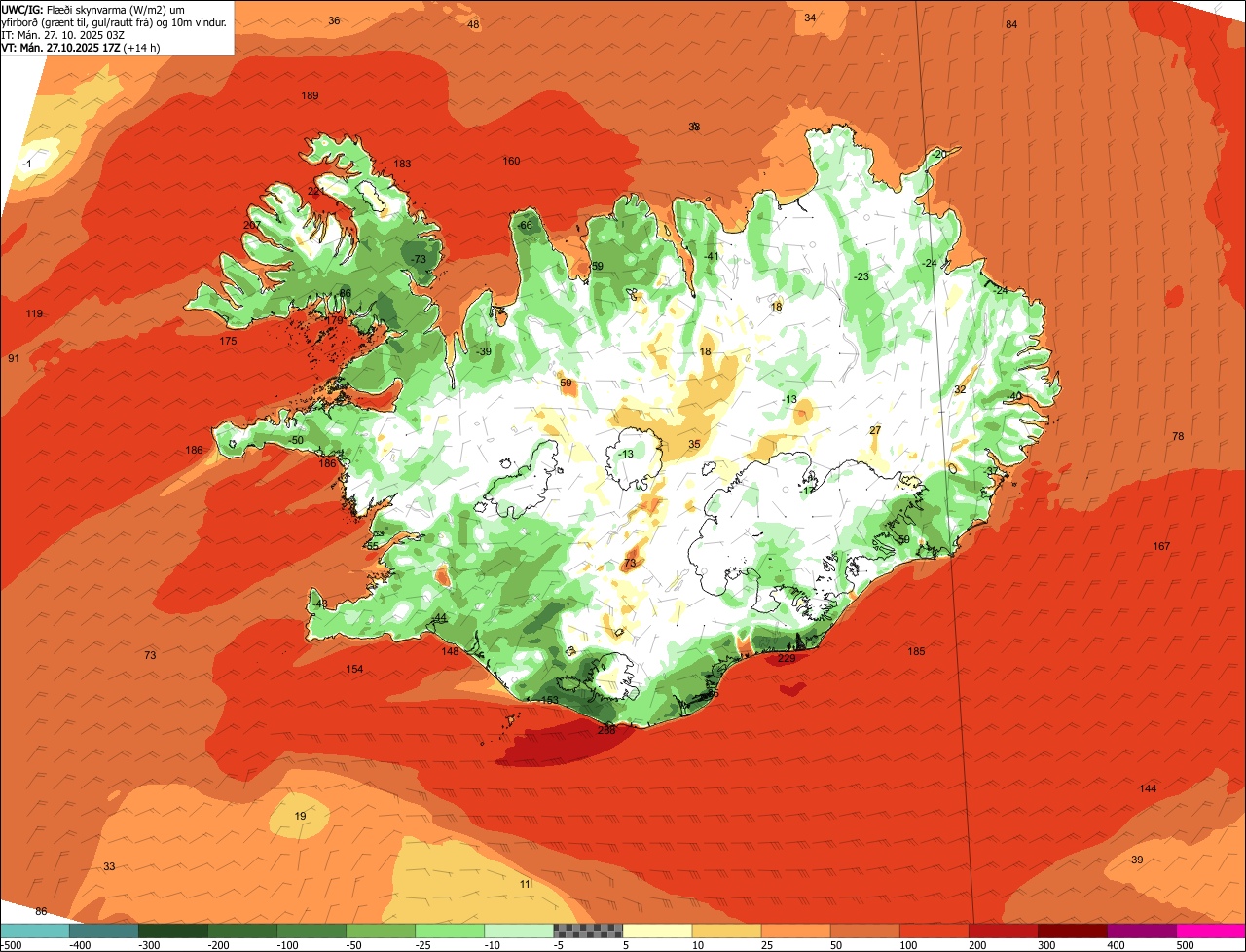1246x952 pixels.
Task: Select the value 36 at the top left
Action: point(334,20)
